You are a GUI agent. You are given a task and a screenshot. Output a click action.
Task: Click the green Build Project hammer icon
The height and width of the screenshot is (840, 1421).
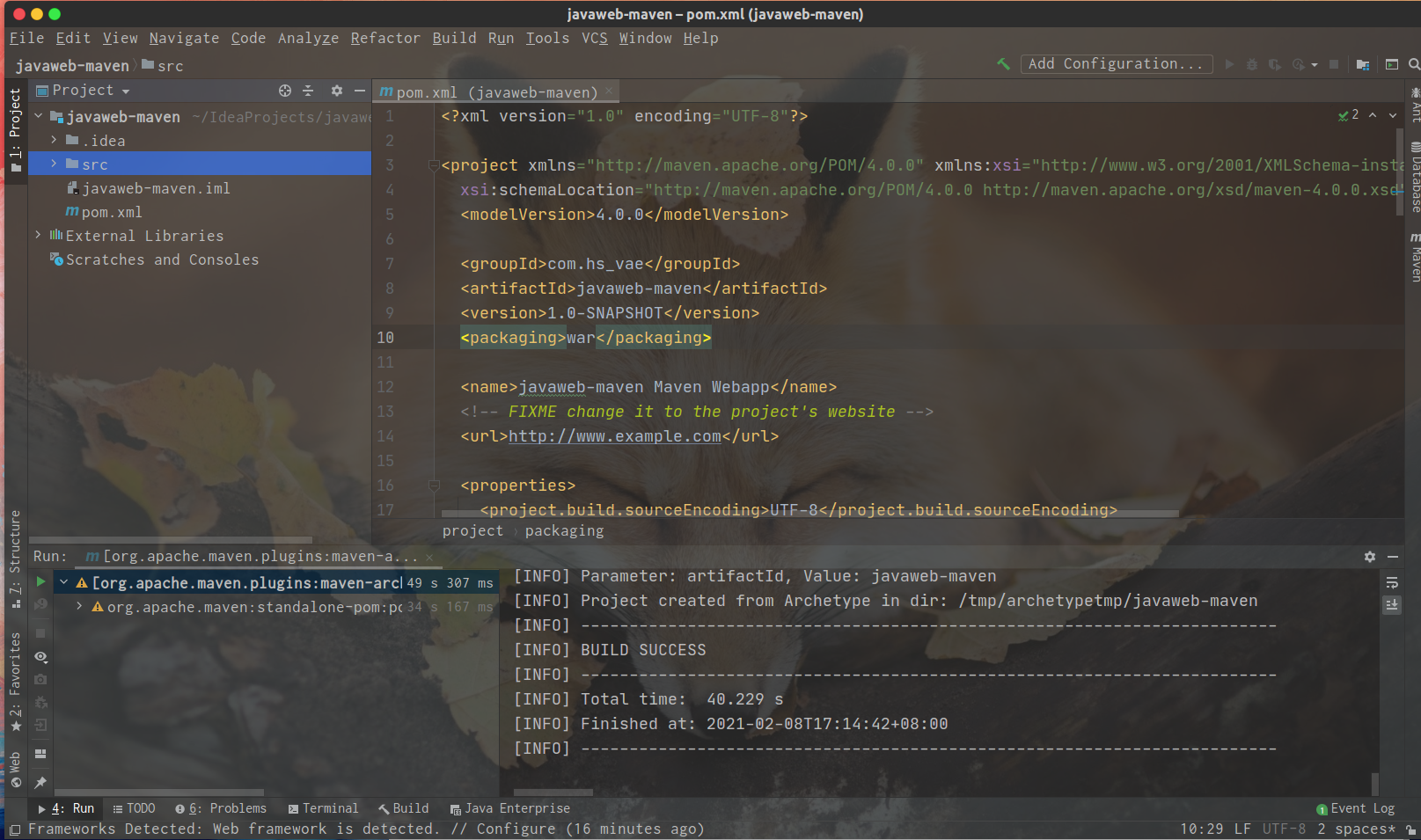pyautogui.click(x=1003, y=64)
